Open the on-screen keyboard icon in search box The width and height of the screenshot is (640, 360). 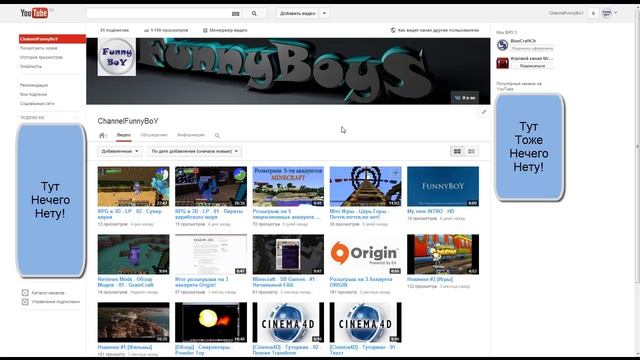click(236, 14)
